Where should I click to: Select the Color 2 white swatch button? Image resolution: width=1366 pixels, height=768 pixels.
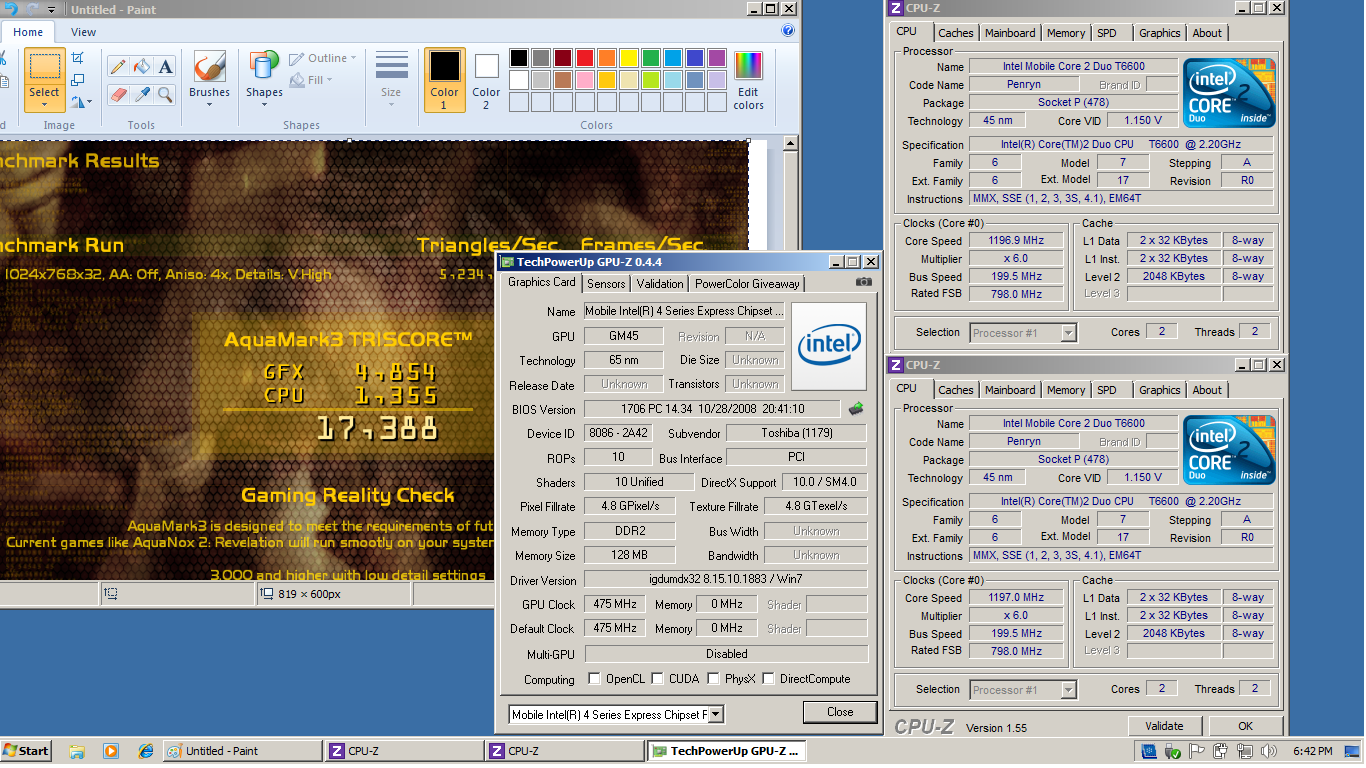tap(487, 80)
